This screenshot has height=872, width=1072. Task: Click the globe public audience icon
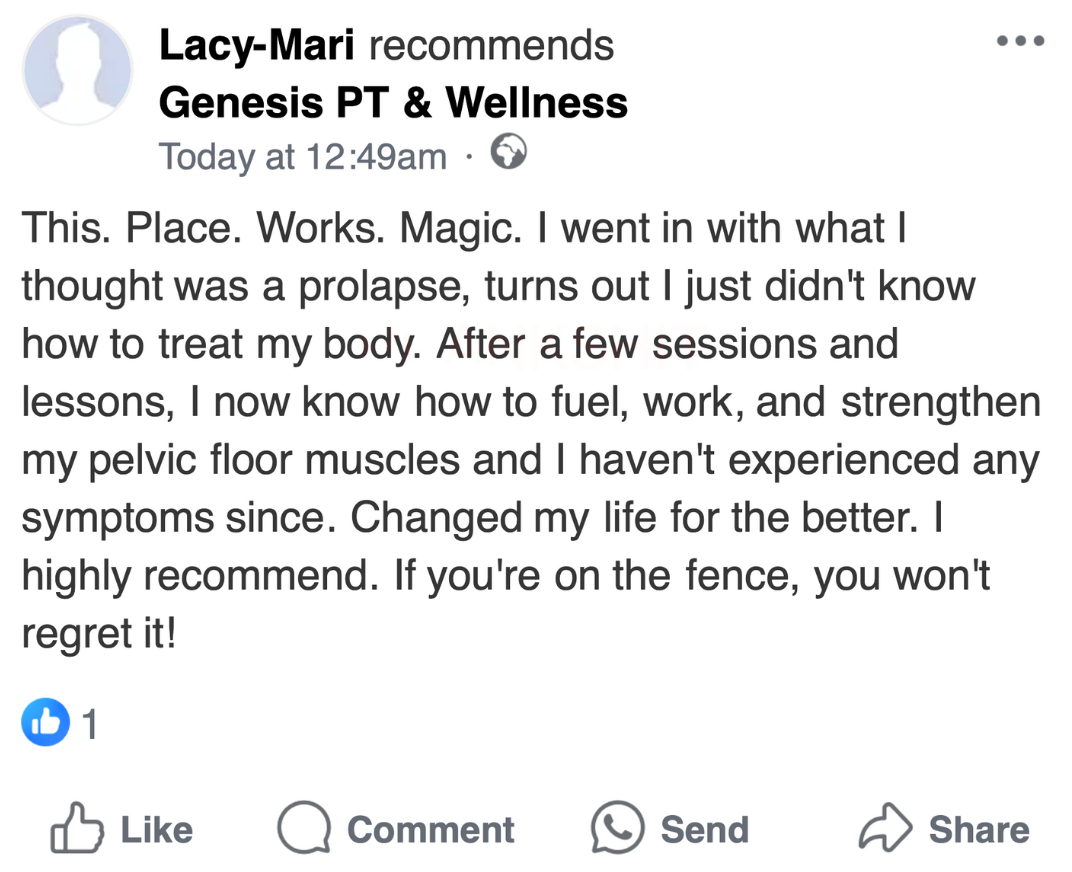point(507,153)
